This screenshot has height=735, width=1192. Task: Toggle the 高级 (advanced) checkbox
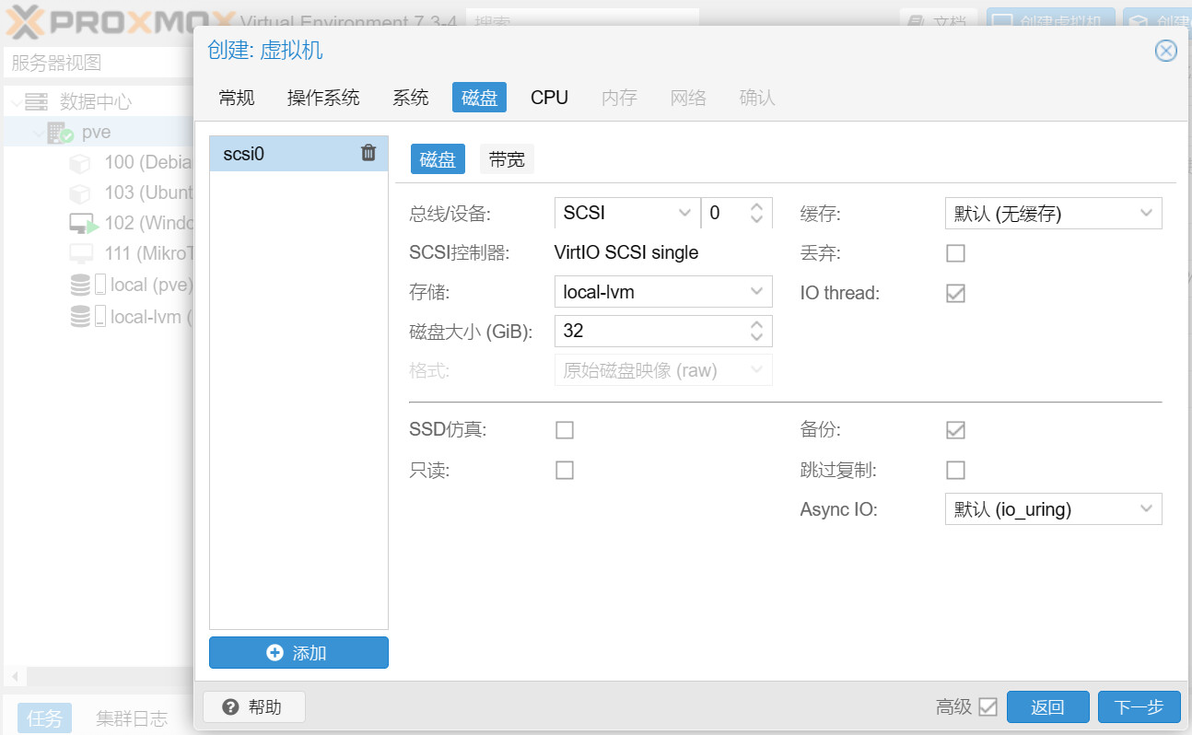tap(988, 707)
